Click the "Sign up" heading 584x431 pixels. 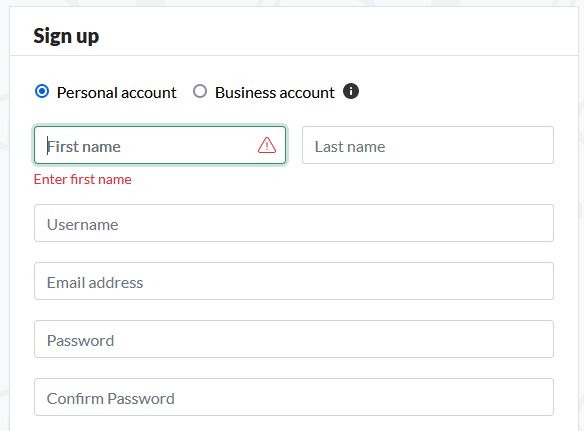[66, 37]
